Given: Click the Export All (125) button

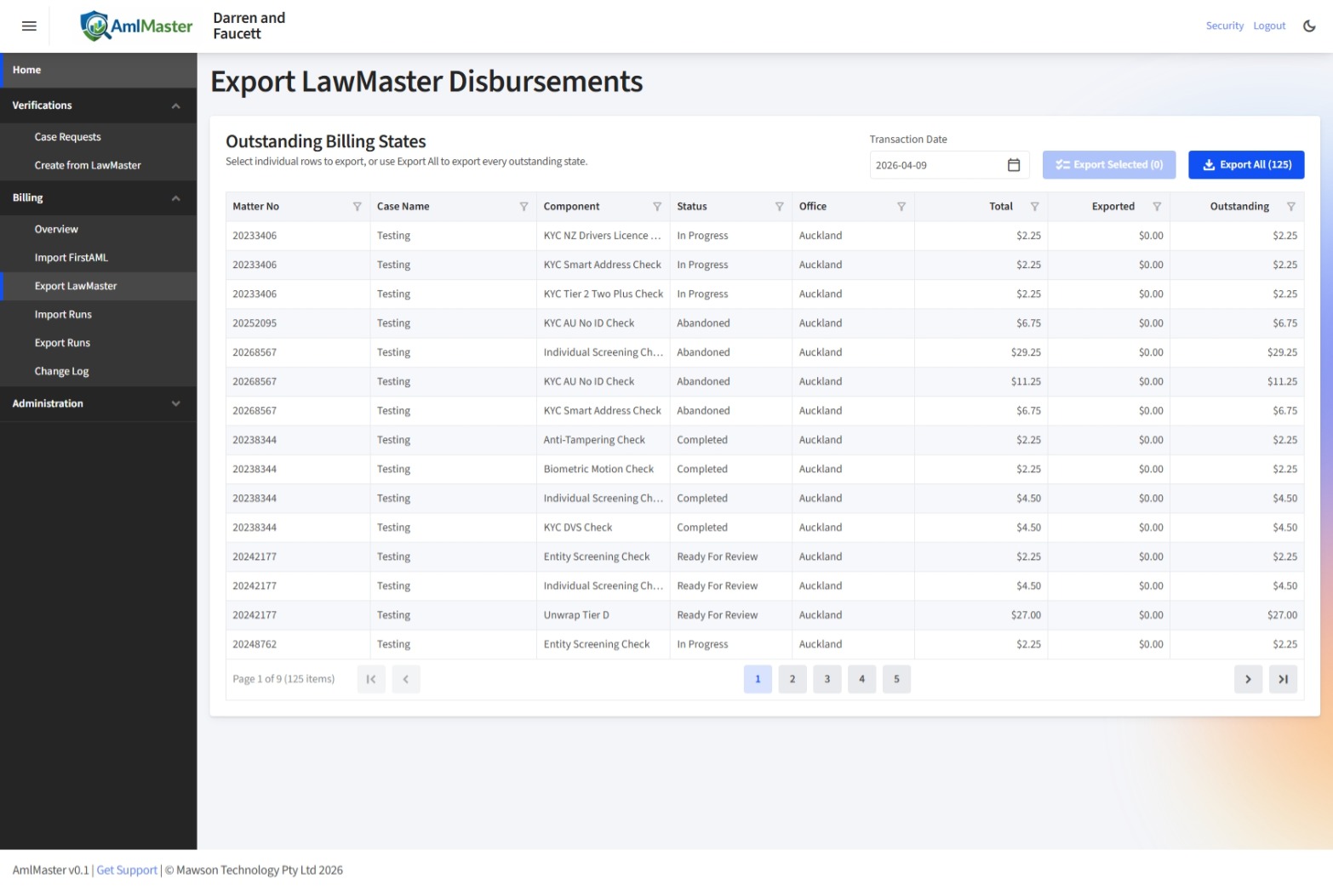Looking at the screenshot, I should coord(1246,164).
